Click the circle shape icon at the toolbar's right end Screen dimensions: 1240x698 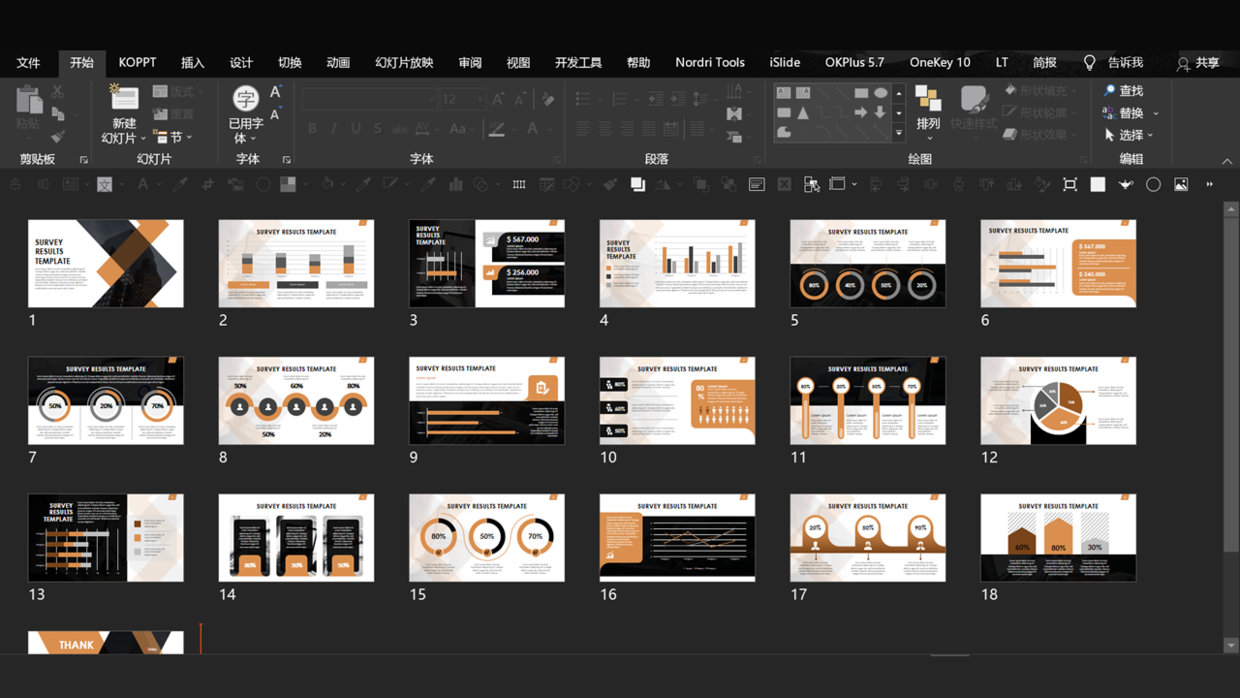pyautogui.click(x=1153, y=185)
